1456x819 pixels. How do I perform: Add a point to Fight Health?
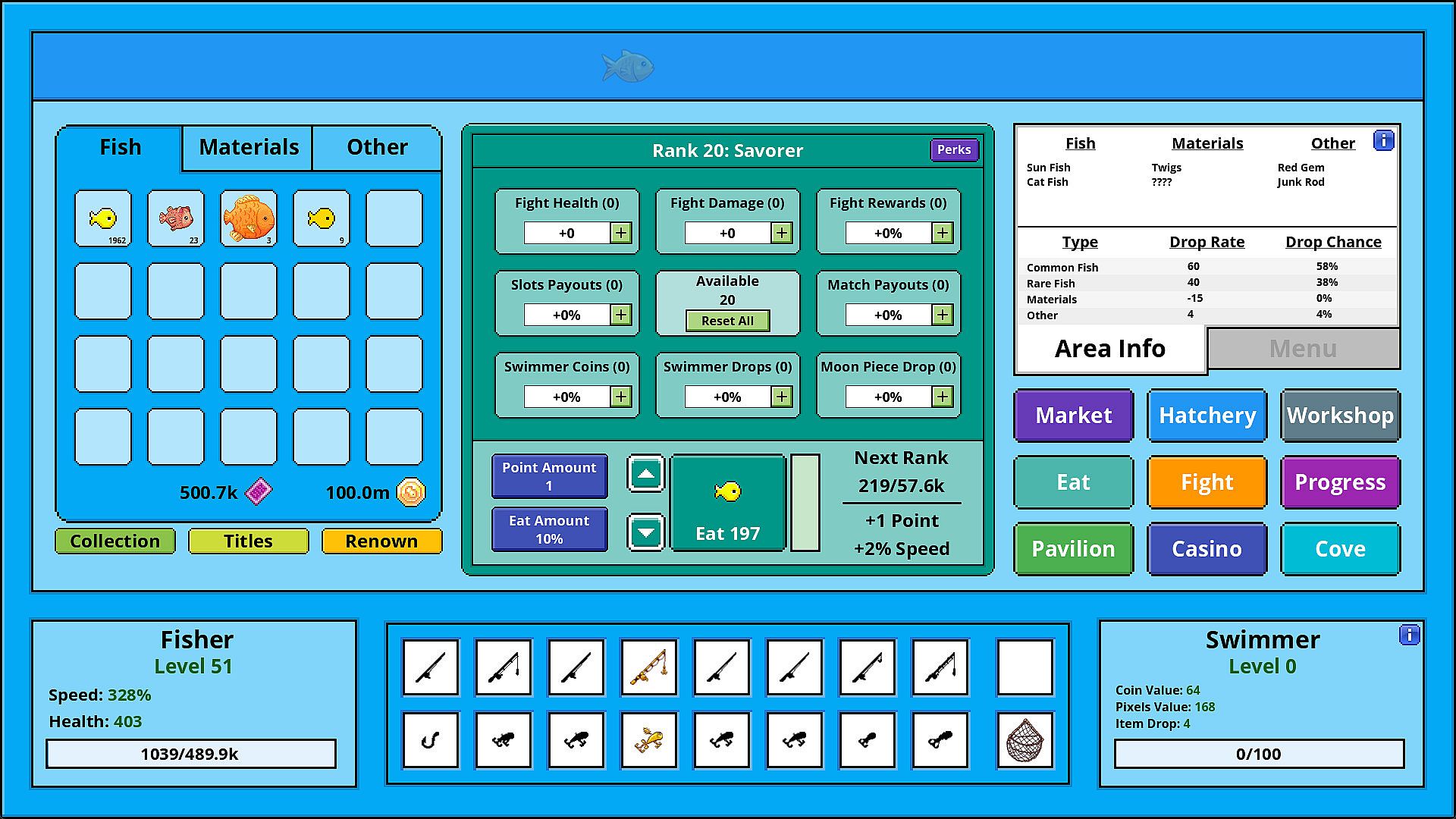point(621,233)
